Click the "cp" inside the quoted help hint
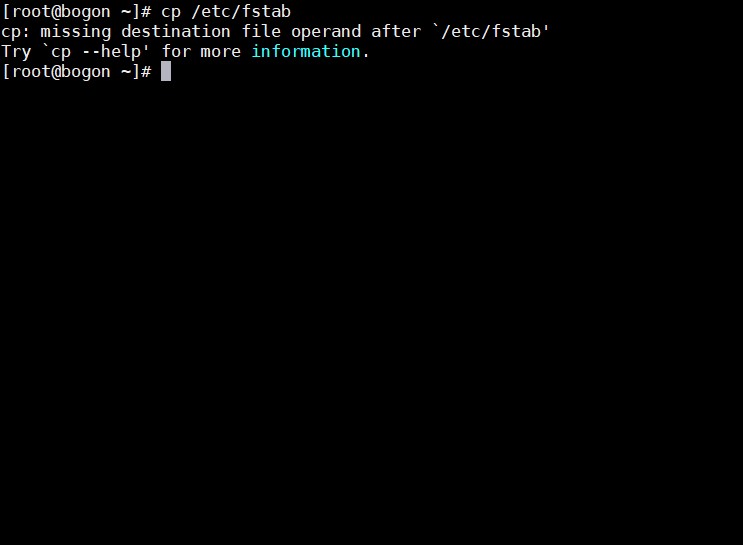The width and height of the screenshot is (743, 545). 61,53
